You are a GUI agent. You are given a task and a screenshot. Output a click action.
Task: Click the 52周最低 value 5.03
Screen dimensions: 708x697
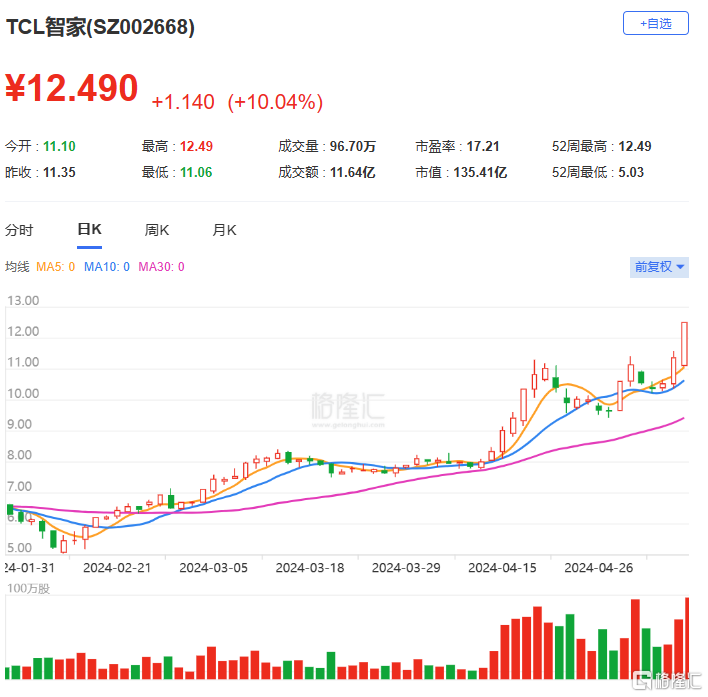pos(631,172)
